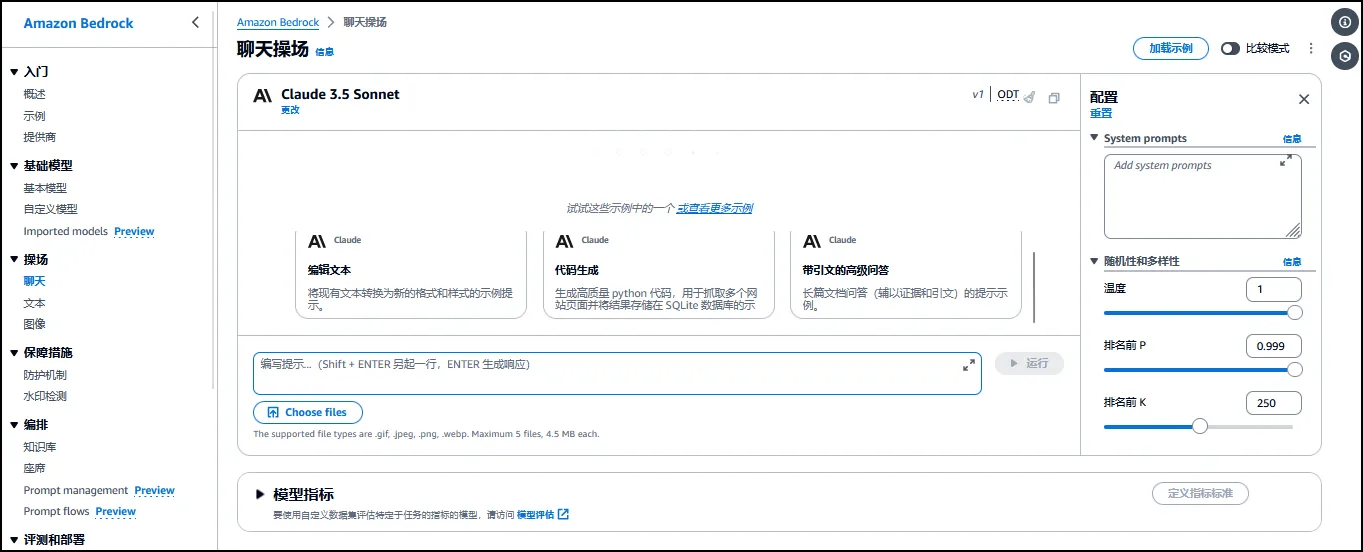Select 文本 playground in the sidebar
Image resolution: width=1363 pixels, height=552 pixels.
(x=35, y=303)
